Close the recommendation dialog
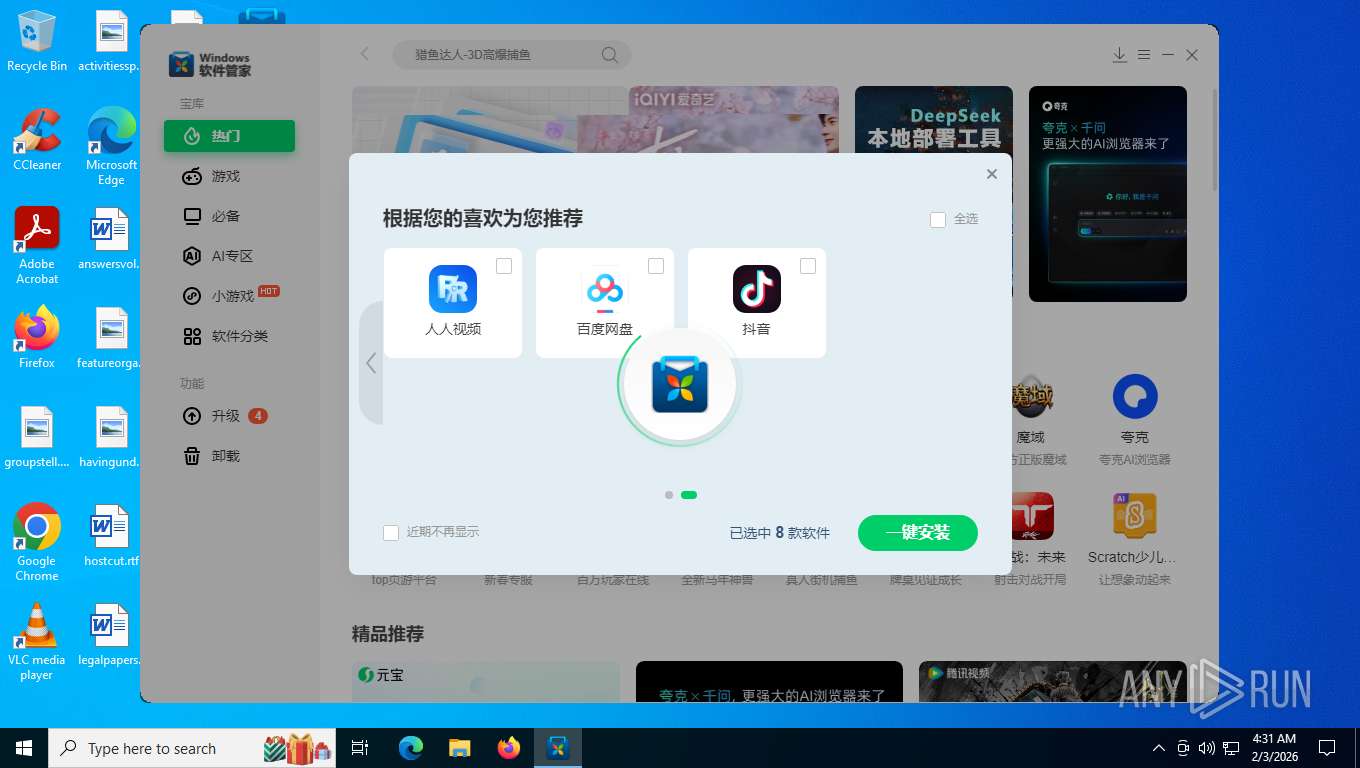This screenshot has width=1360, height=768. 992,174
